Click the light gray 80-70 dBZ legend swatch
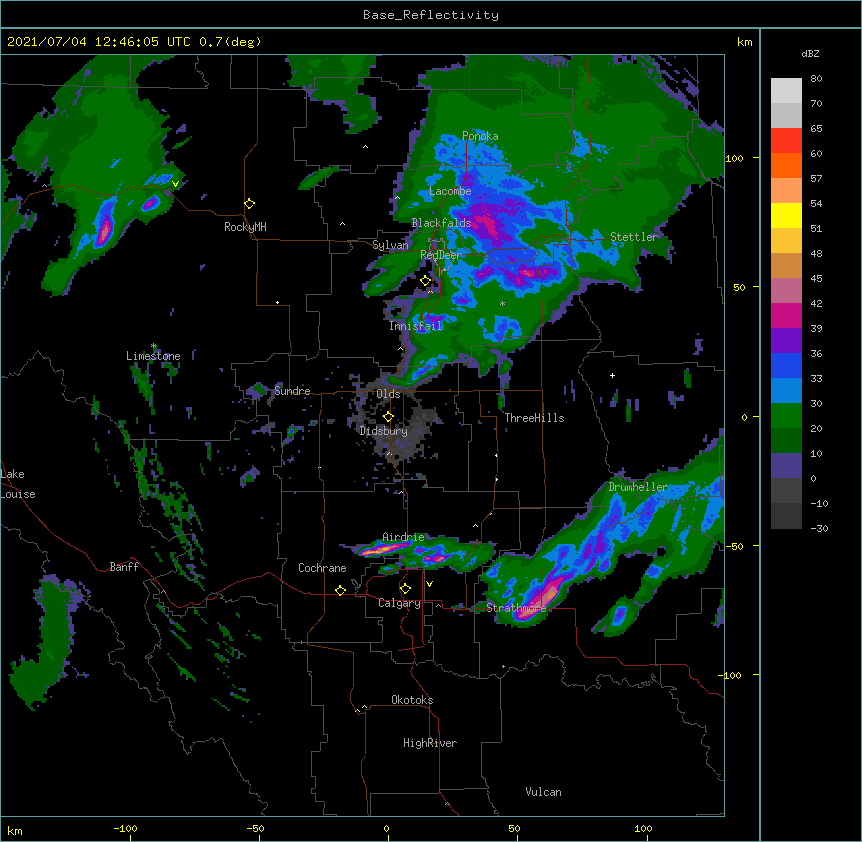 pos(786,91)
